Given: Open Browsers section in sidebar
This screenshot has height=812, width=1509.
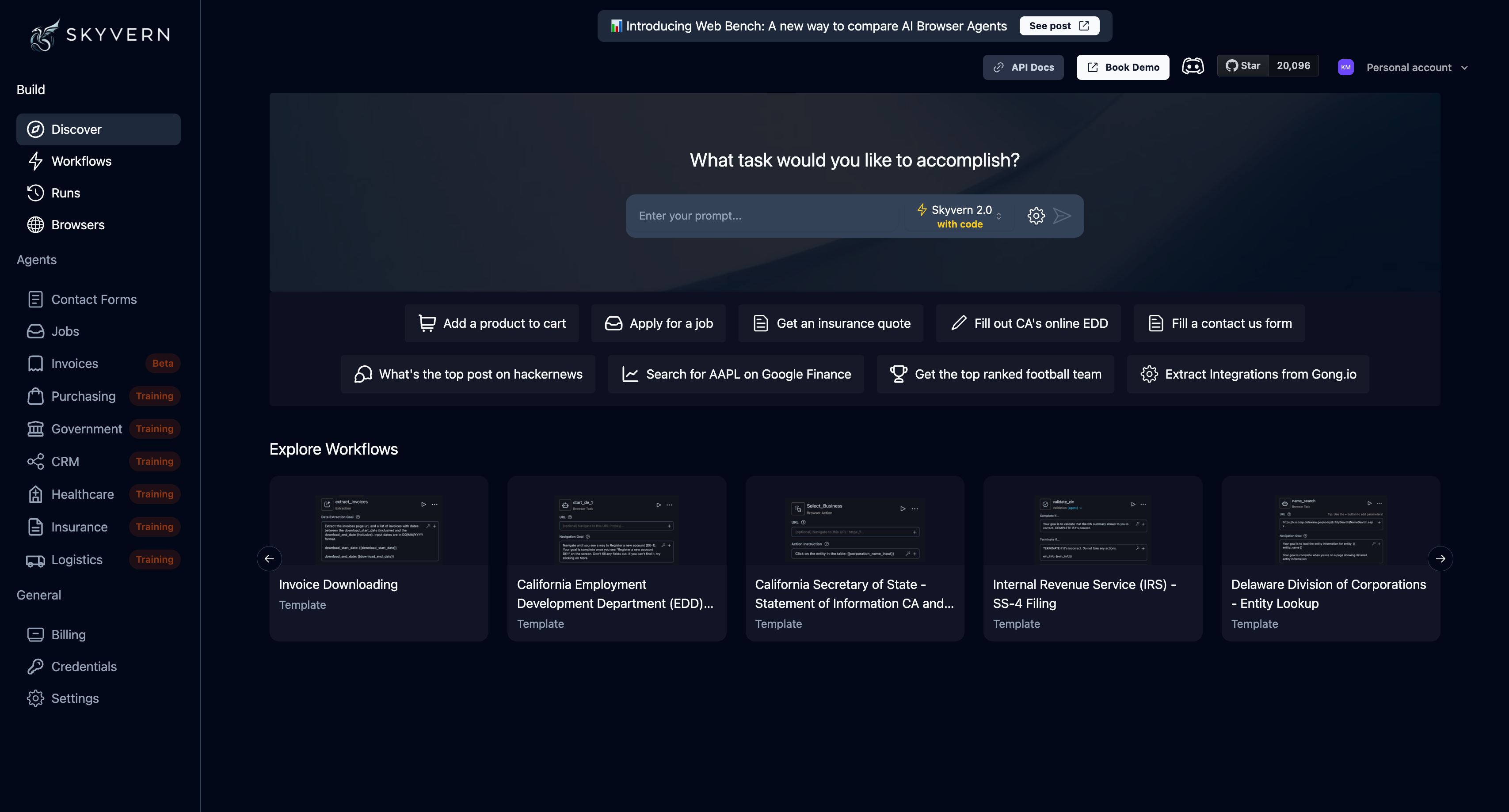Looking at the screenshot, I should (x=77, y=225).
